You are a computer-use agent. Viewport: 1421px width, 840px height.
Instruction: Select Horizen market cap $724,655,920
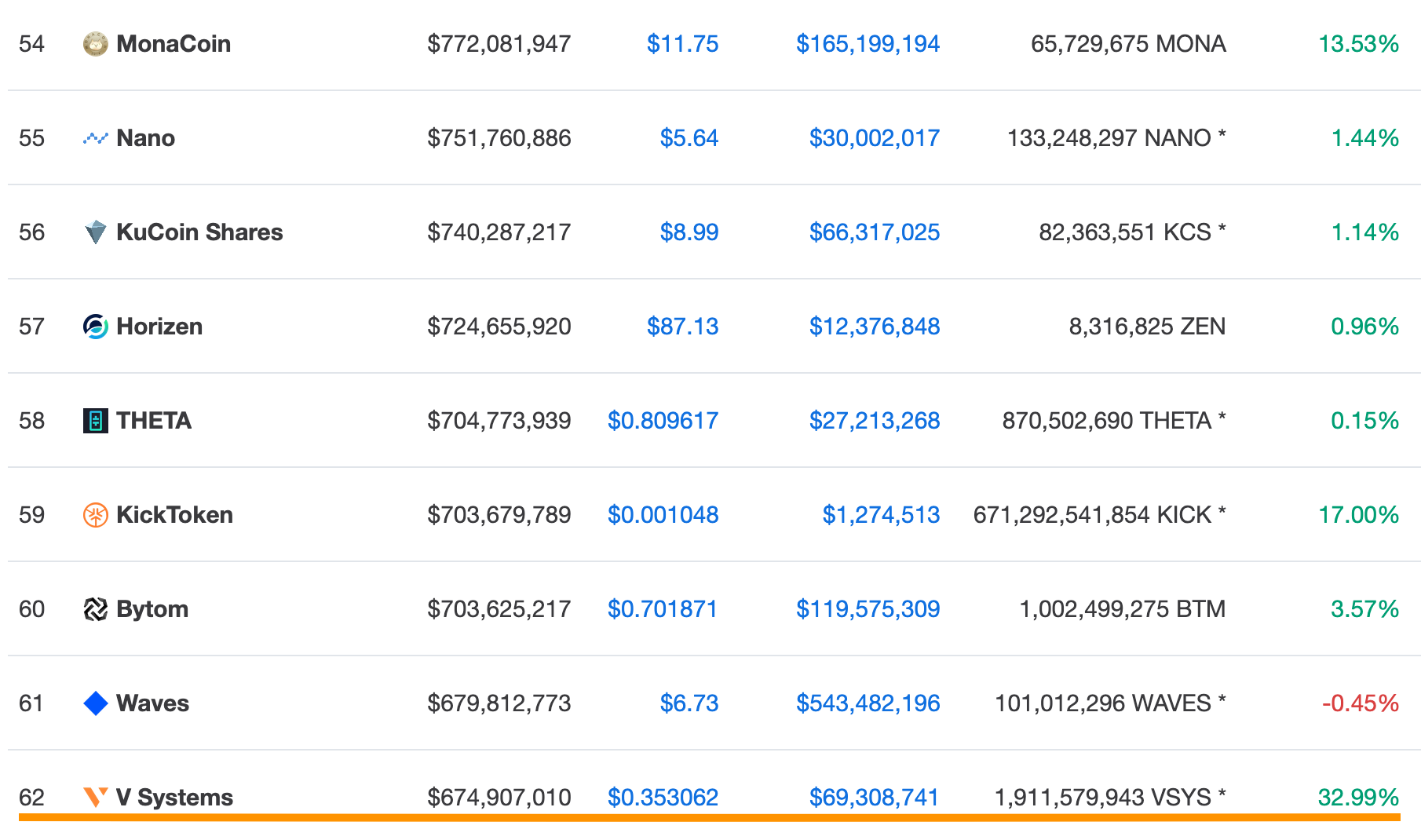point(499,327)
